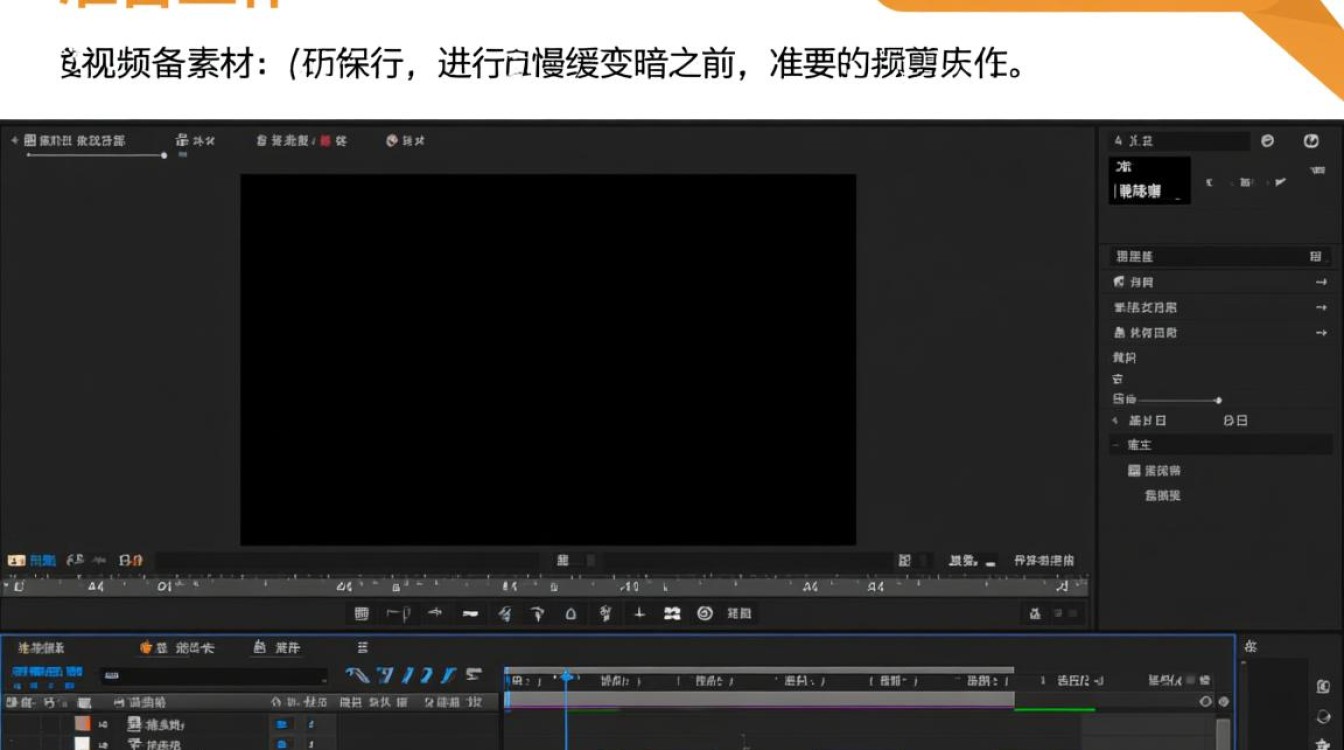Move the blue timeline playhead marker
The height and width of the screenshot is (750, 1344).
coord(566,677)
